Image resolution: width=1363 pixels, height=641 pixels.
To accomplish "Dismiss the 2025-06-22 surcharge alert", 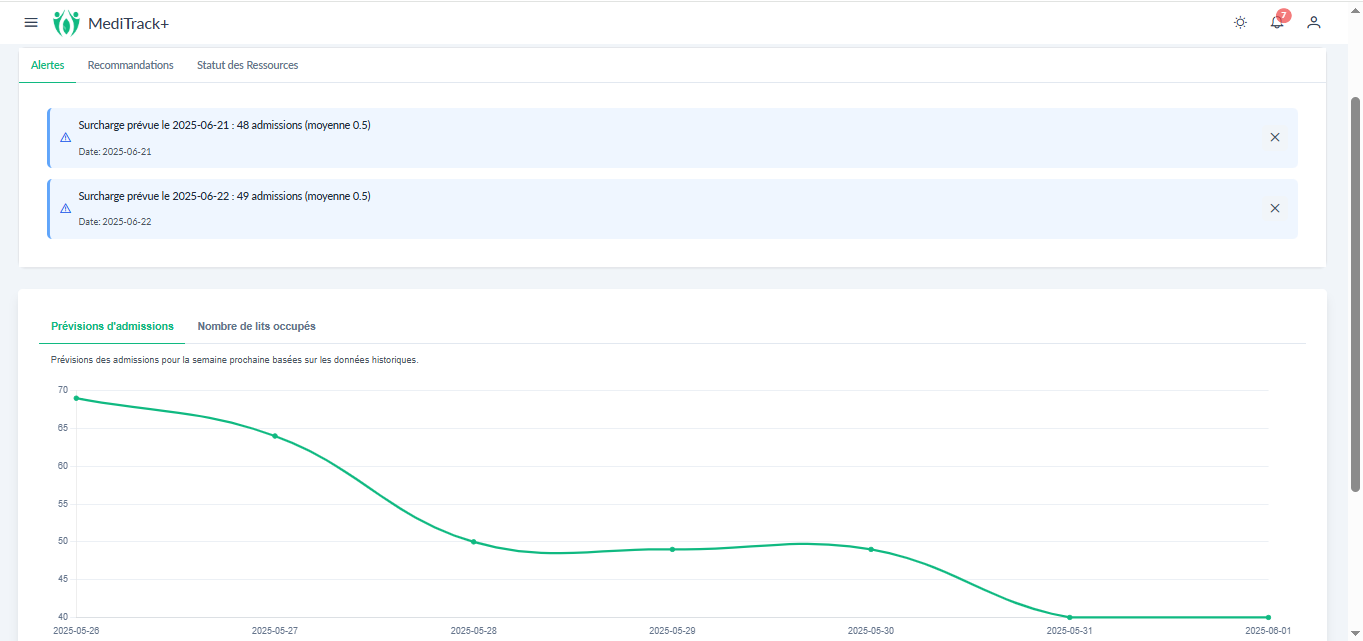I will (1275, 208).
